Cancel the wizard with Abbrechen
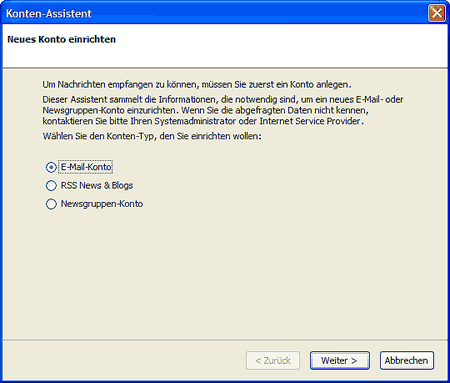450x383 pixels. [x=407, y=361]
